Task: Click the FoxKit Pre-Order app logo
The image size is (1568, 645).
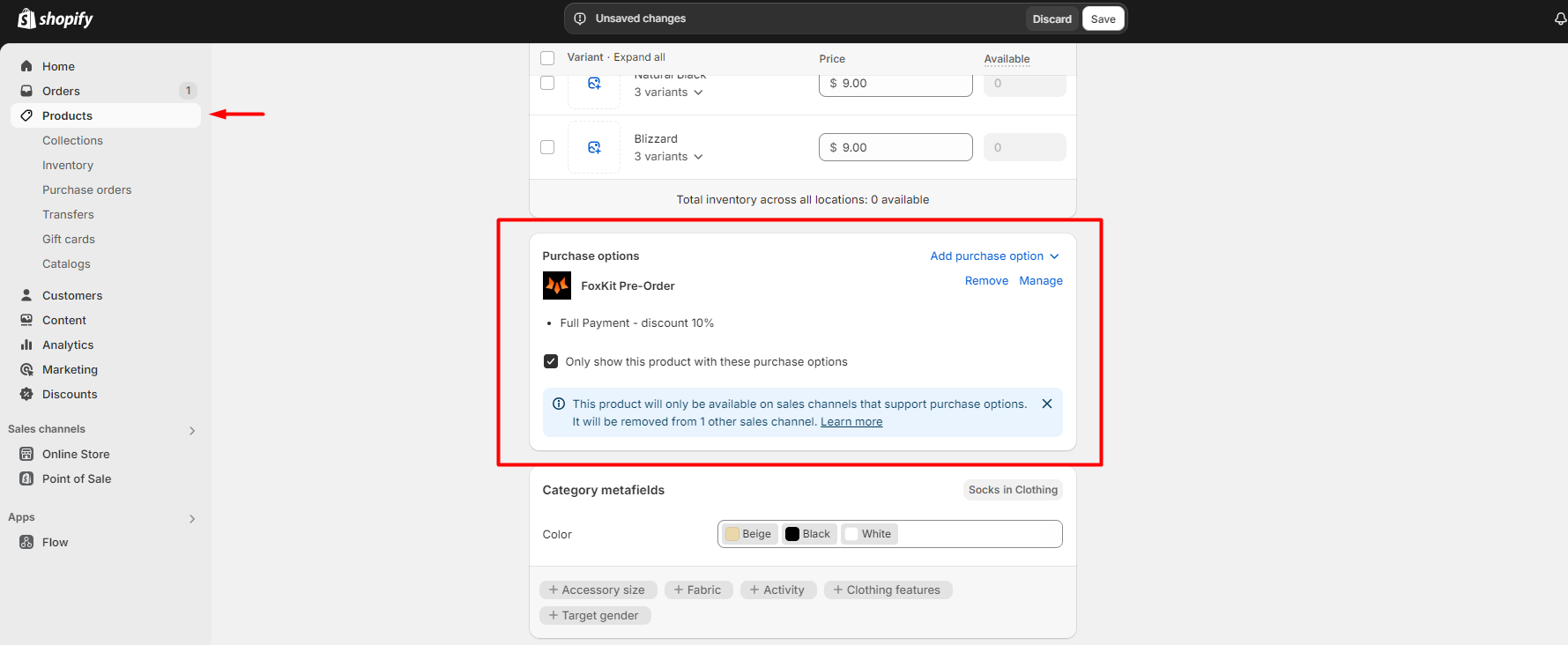Action: click(557, 285)
